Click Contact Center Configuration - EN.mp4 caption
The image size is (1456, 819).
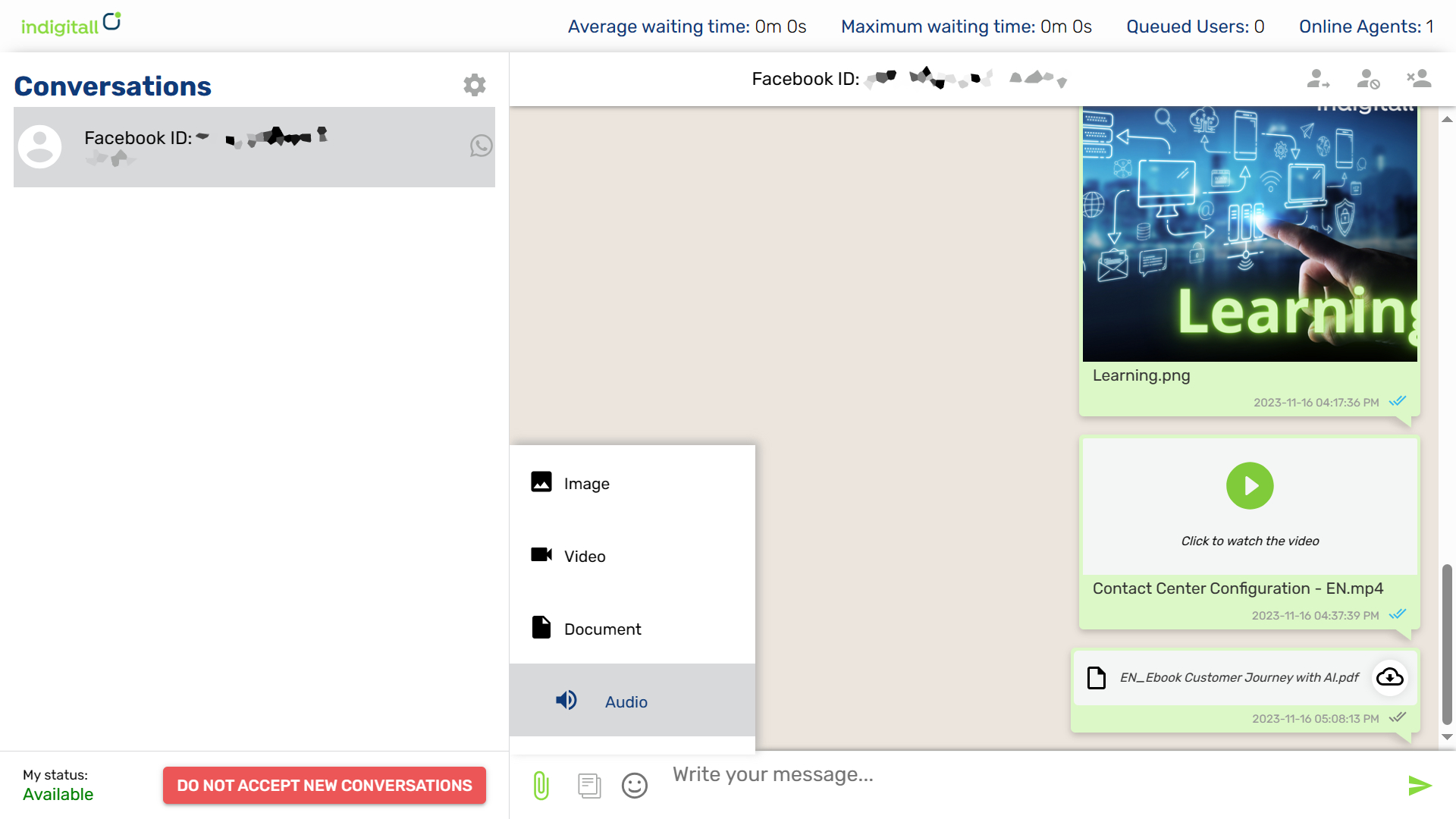[x=1238, y=588]
